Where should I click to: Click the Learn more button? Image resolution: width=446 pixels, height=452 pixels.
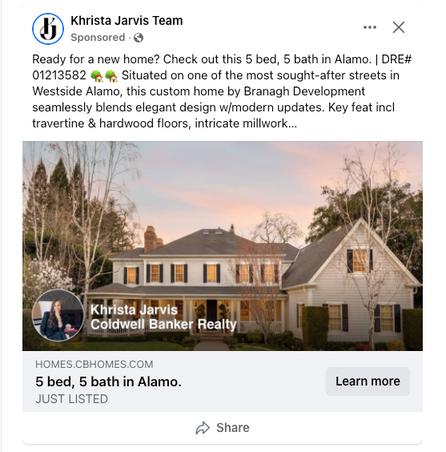(x=368, y=381)
